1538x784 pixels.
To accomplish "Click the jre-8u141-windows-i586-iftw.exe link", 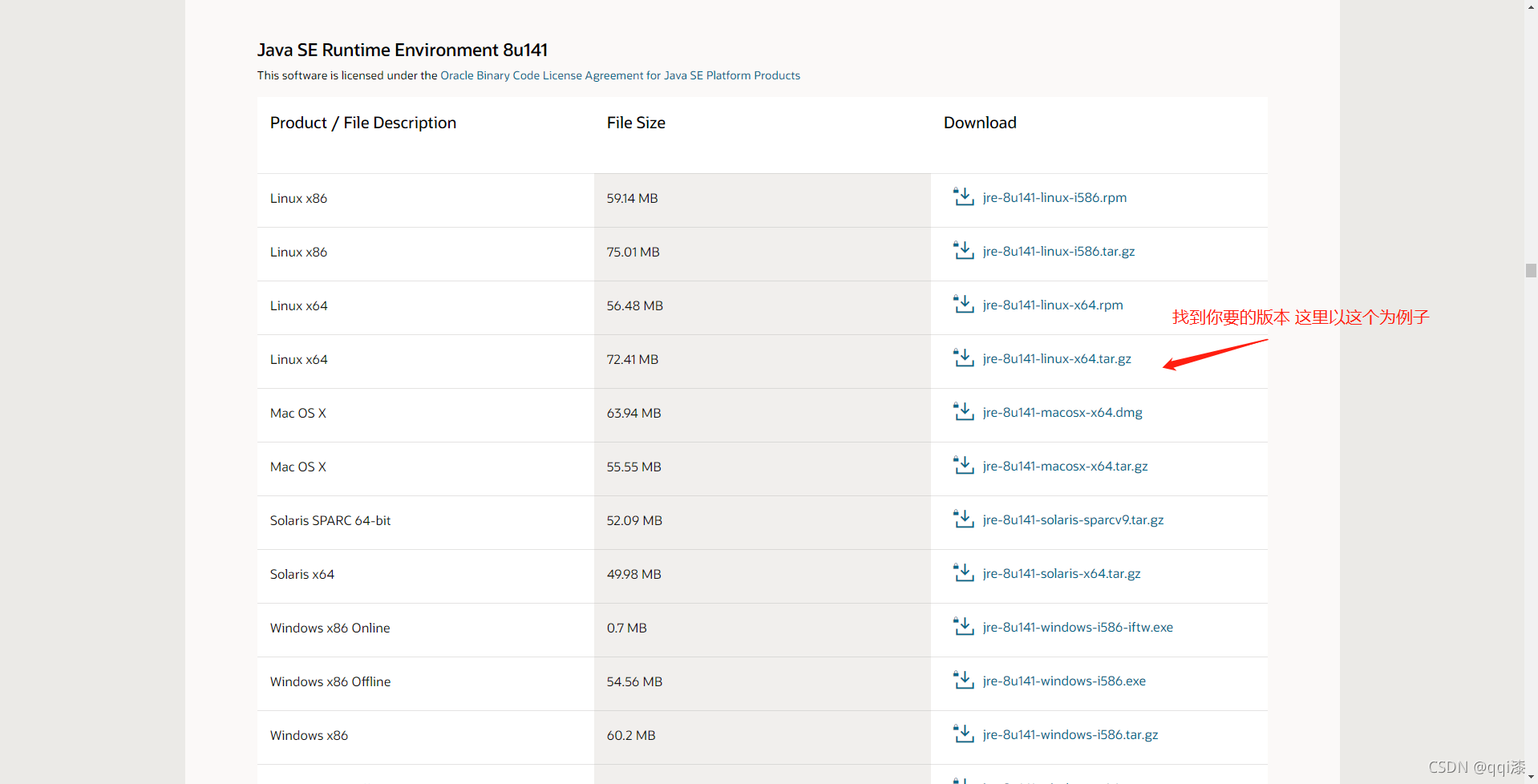I will pos(1078,628).
